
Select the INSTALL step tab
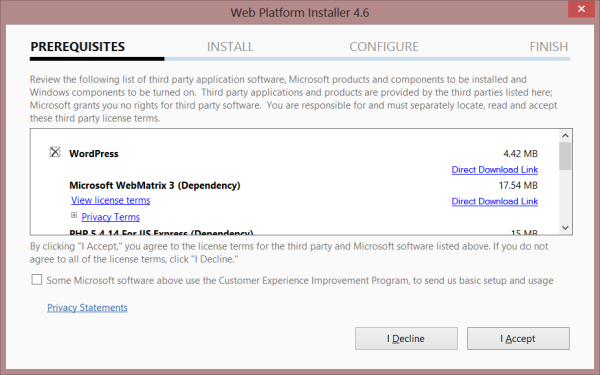tap(230, 47)
